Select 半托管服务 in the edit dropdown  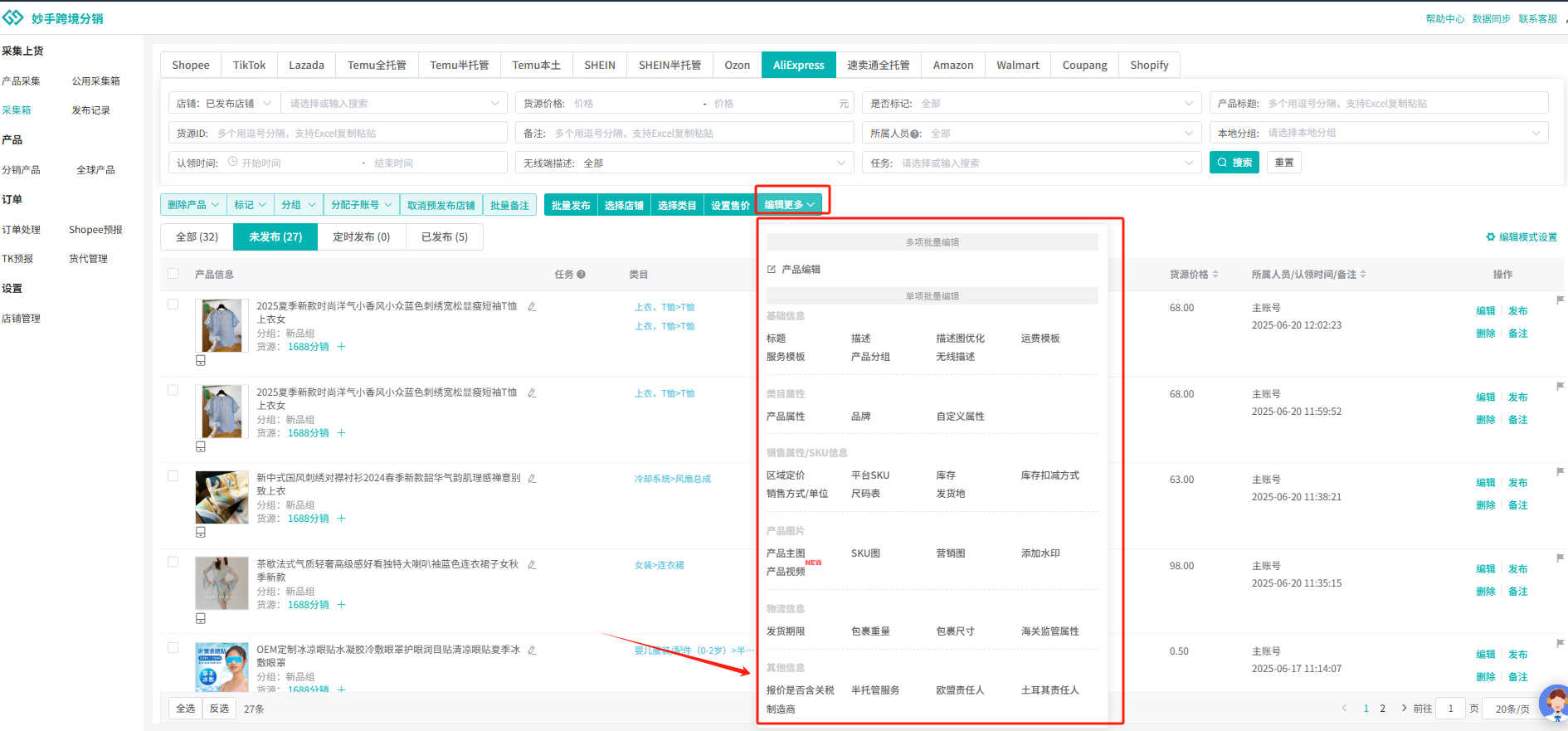point(875,690)
